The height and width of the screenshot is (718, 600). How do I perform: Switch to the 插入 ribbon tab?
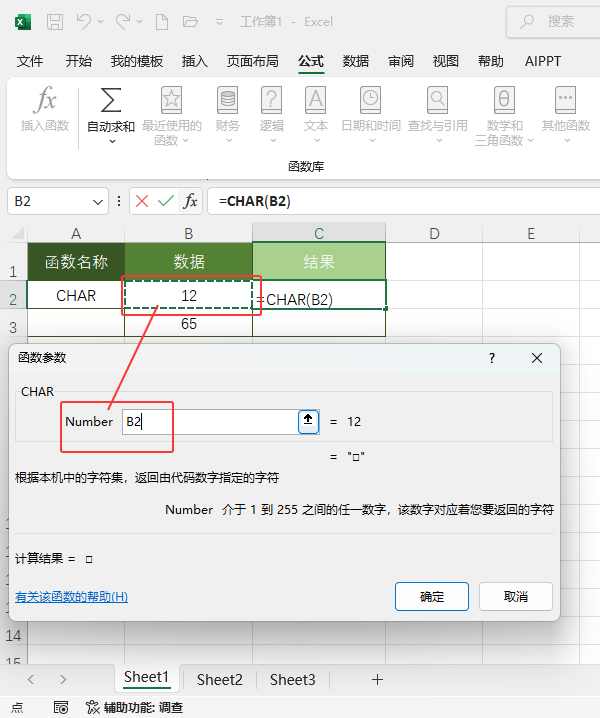coord(195,61)
